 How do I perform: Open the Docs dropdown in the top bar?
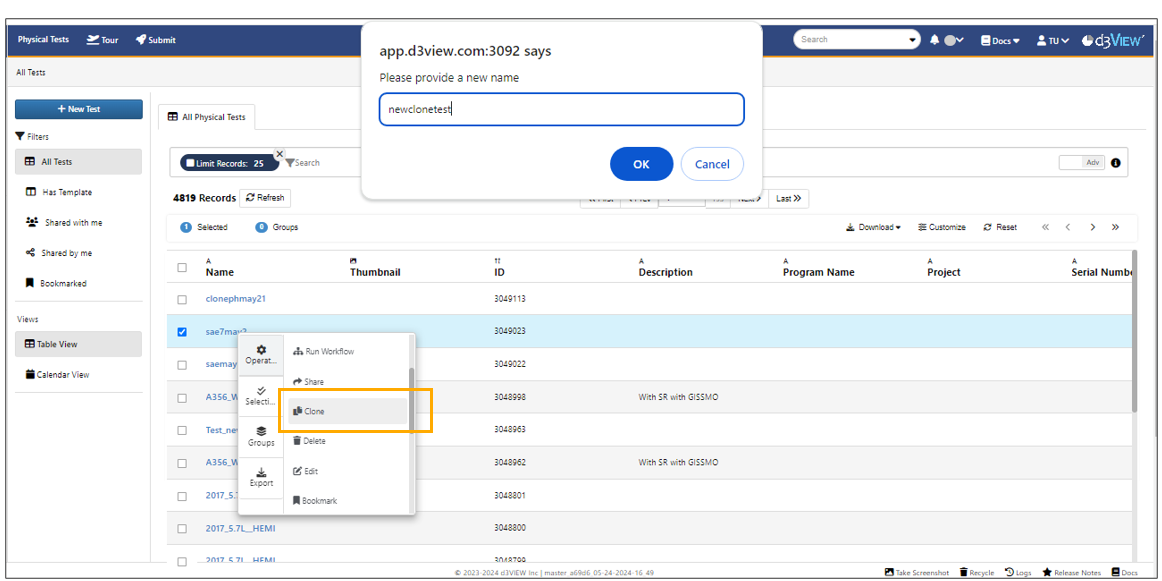click(1000, 40)
